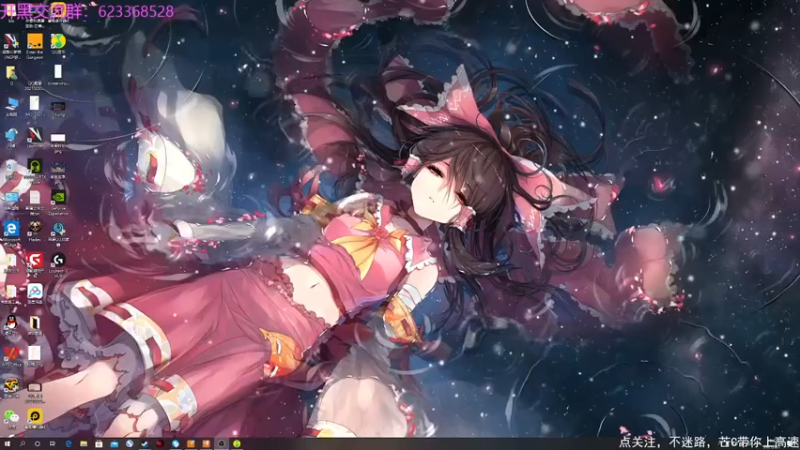Open Microsoft Edge desktop shortcut
Viewport: 800px width, 450px height.
point(11,229)
